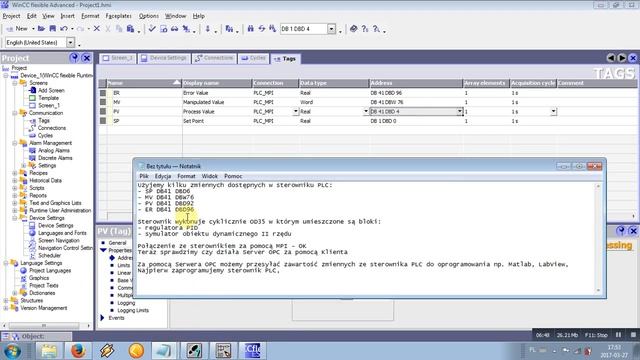Viewport: 640px width, 360px height.
Task: Click the transfer download arrow icon
Action: [208, 29]
